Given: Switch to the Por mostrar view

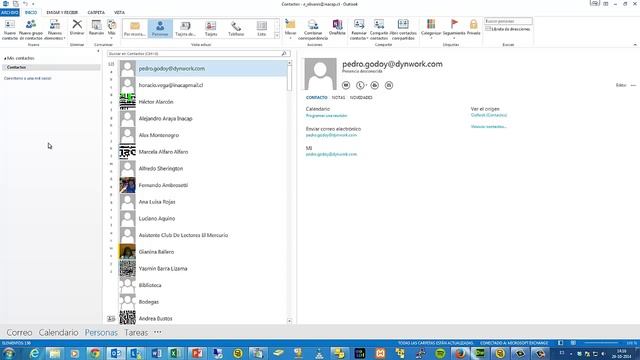Looking at the screenshot, I should point(135,29).
